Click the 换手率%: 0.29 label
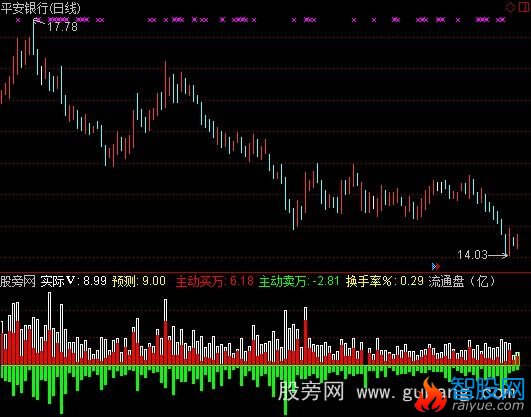Screen dimensions: 531x417 pos(385,281)
